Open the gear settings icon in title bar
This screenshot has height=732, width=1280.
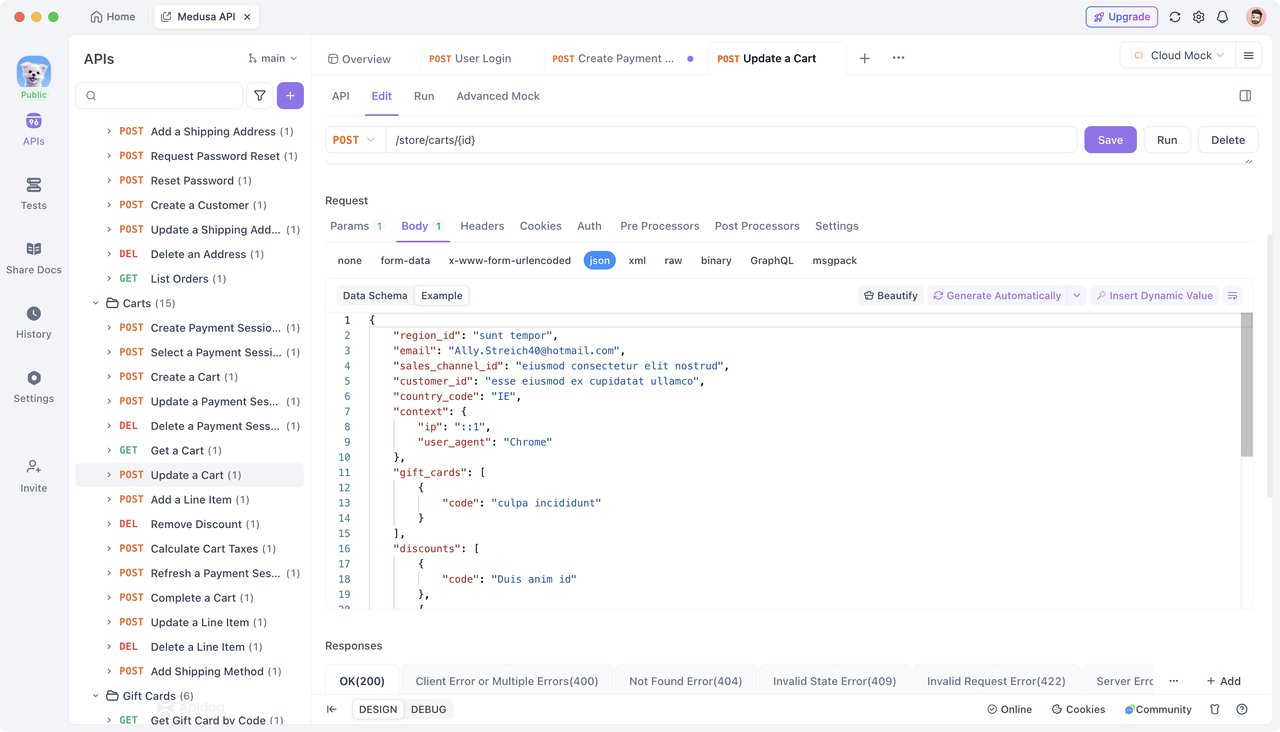1199,17
